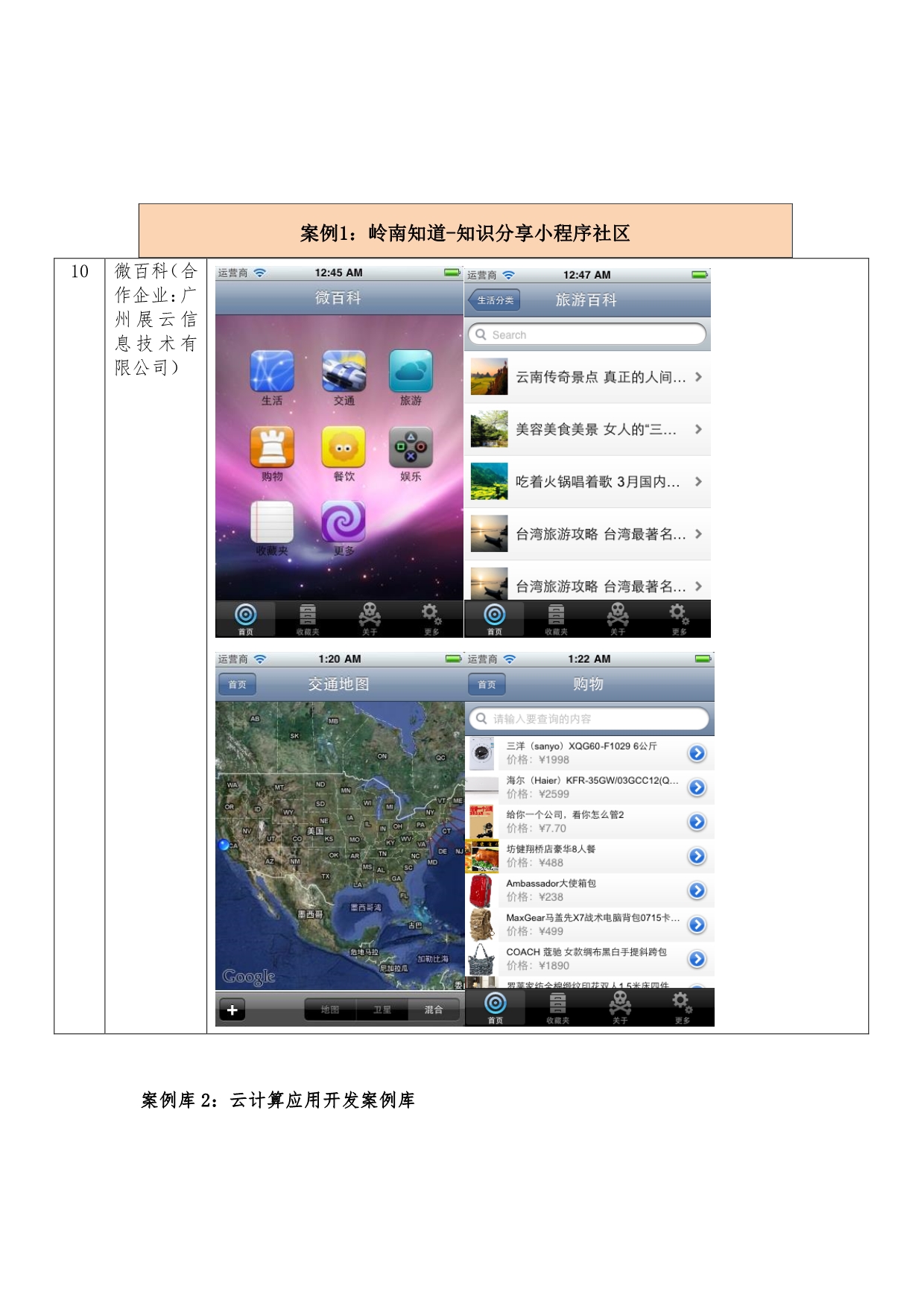This screenshot has width=924, height=1306.
Task: Switch map to 卫星 view
Action: click(x=382, y=1009)
